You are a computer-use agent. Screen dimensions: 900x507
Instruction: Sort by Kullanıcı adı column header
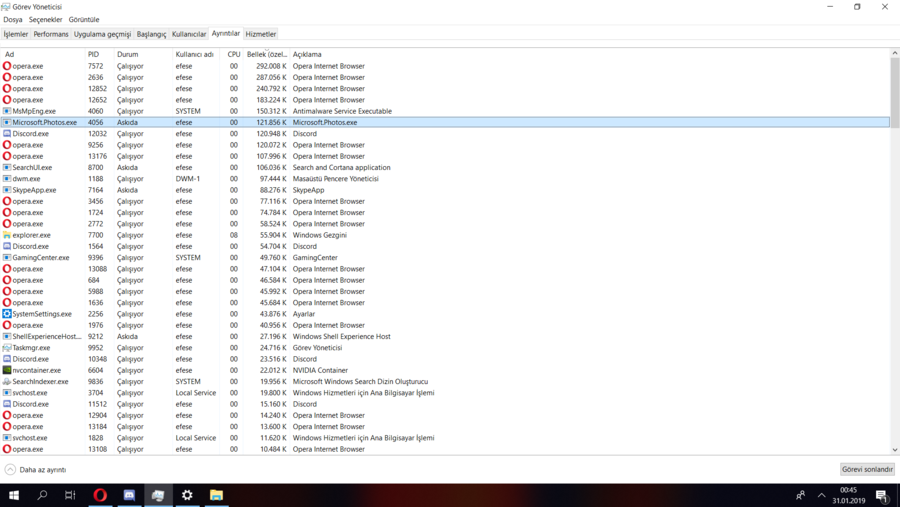click(195, 55)
